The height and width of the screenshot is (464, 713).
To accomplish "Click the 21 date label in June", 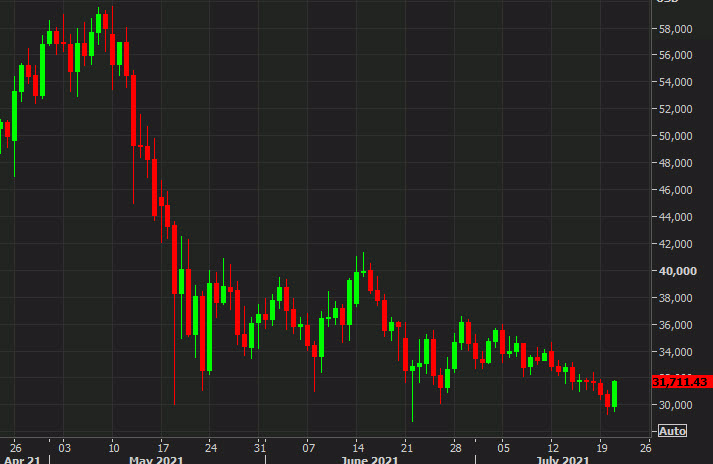I will [407, 448].
